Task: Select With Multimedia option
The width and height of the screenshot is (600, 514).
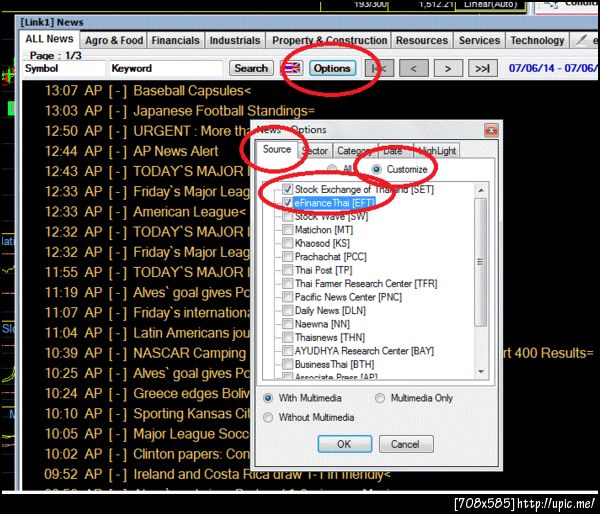Action: [x=268, y=398]
